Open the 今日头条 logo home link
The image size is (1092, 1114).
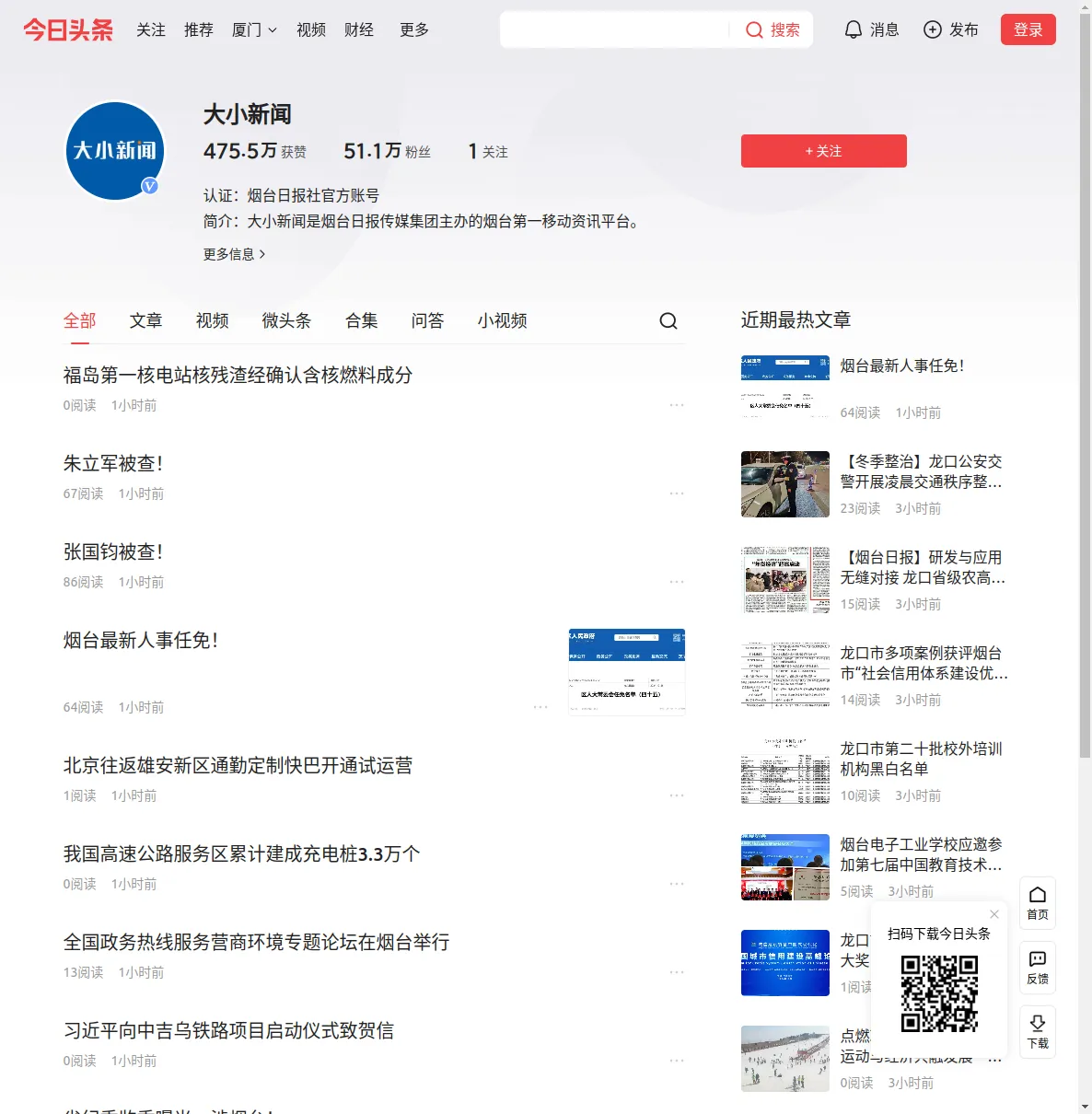click(x=68, y=30)
